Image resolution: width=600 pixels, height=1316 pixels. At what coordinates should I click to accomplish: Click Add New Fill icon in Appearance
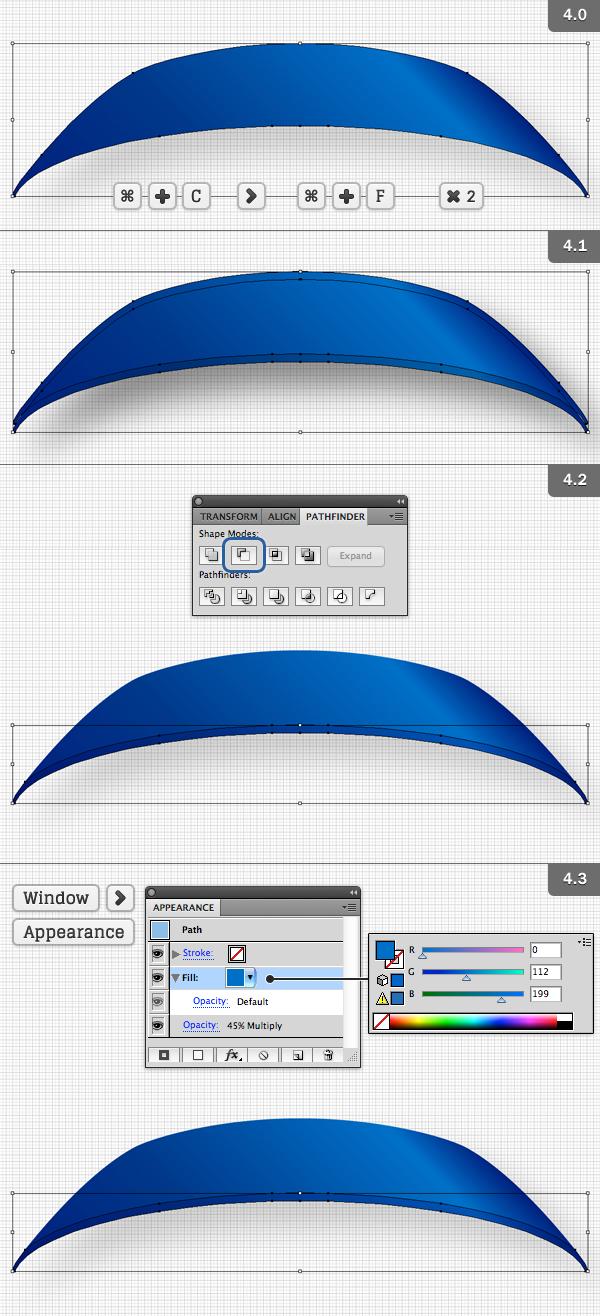[198, 1054]
